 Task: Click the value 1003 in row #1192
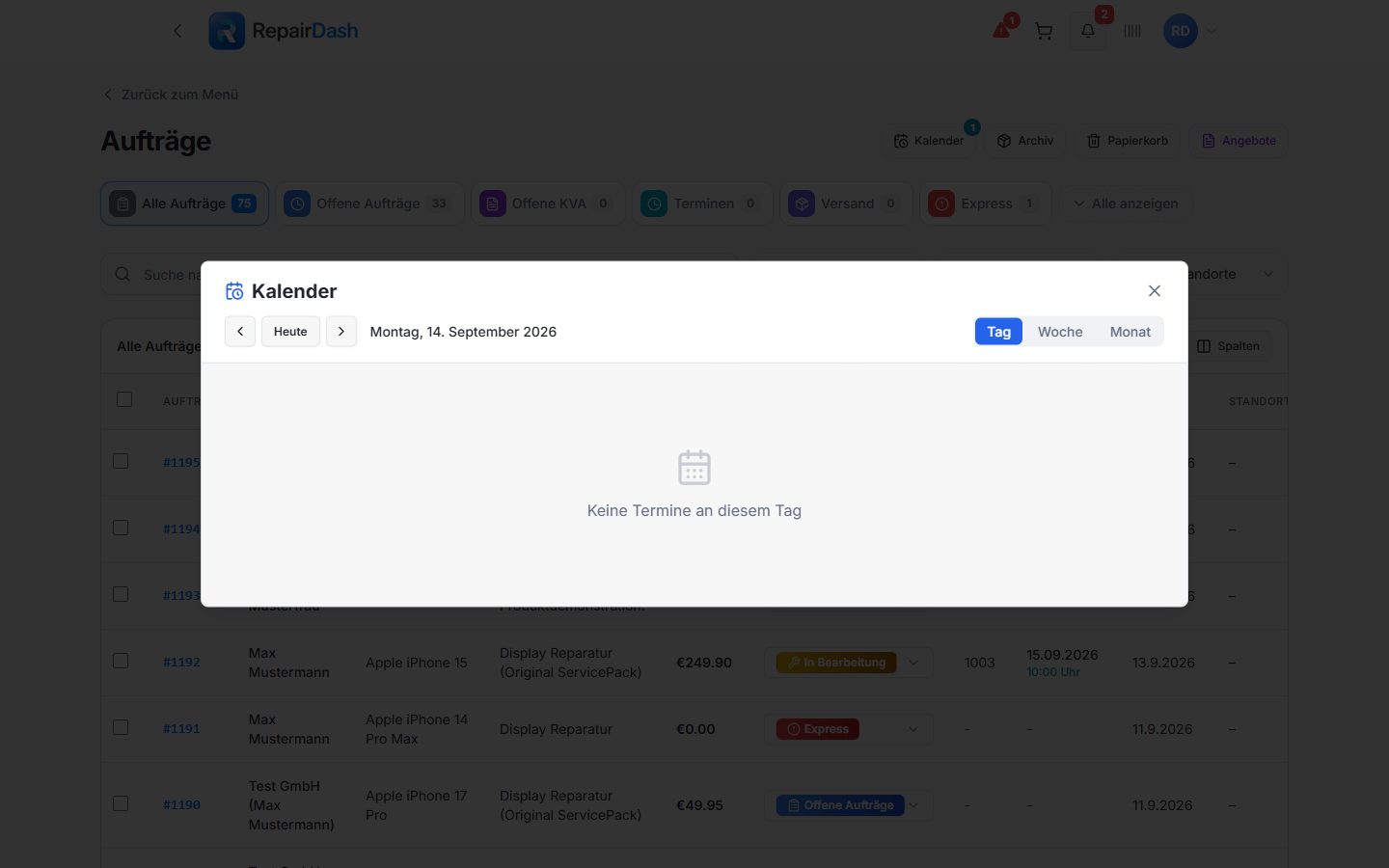979,663
